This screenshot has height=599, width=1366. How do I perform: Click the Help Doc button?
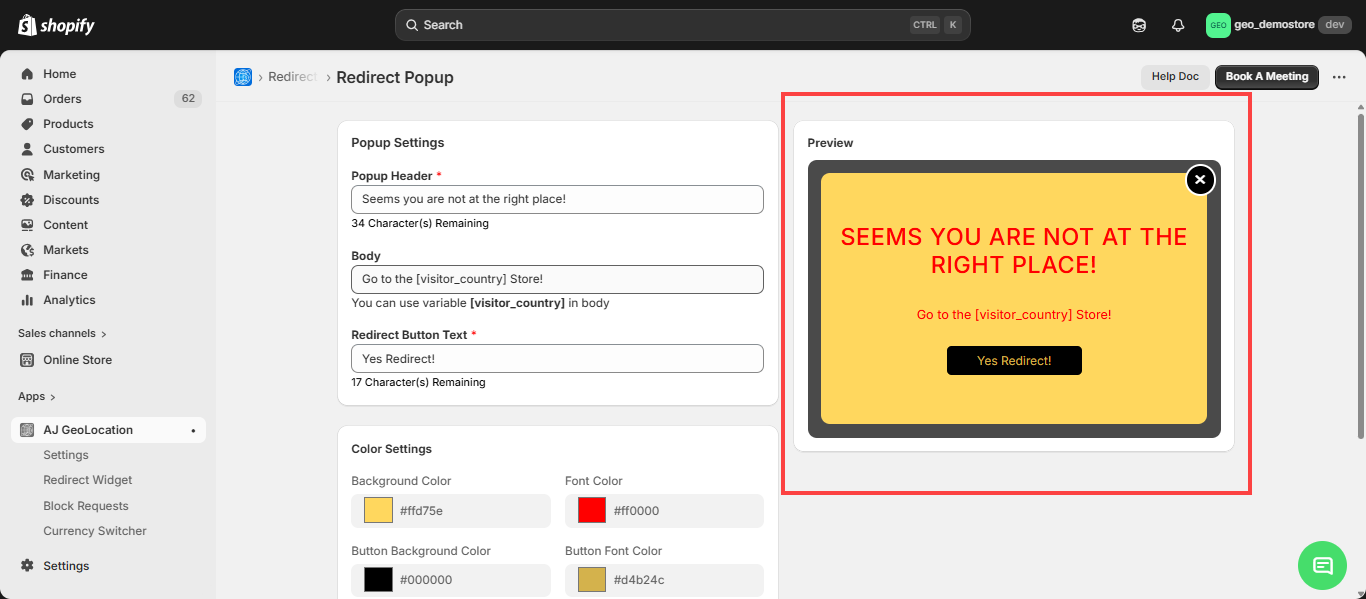pos(1175,77)
